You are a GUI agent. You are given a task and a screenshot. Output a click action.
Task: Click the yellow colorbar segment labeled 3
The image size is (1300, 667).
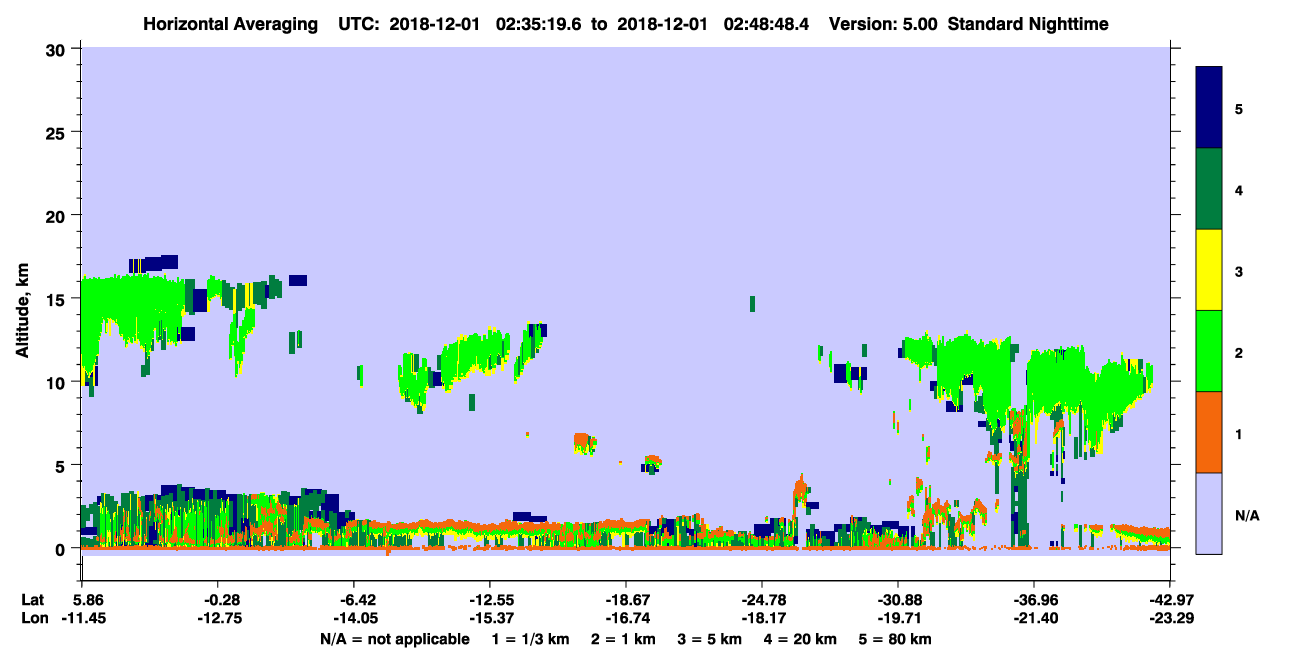[x=1209, y=270]
